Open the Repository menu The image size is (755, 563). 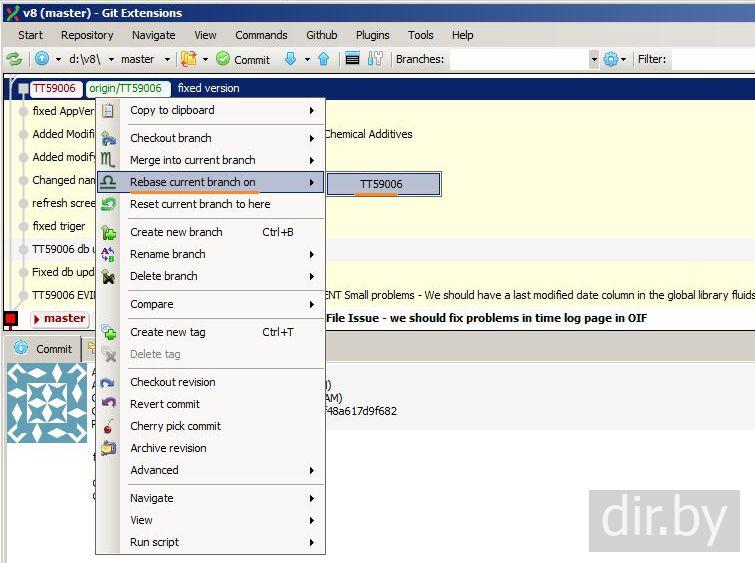[x=87, y=35]
